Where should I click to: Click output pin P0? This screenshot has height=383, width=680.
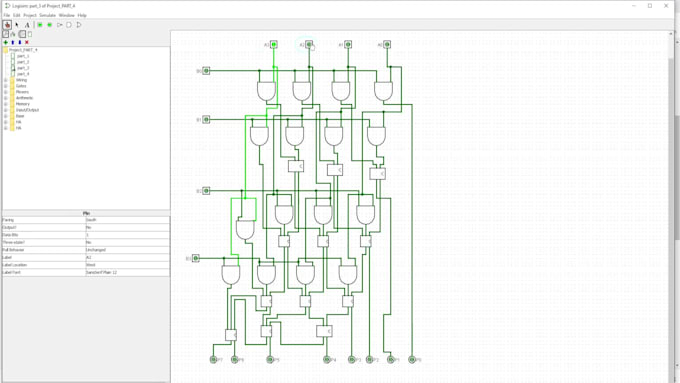412,360
